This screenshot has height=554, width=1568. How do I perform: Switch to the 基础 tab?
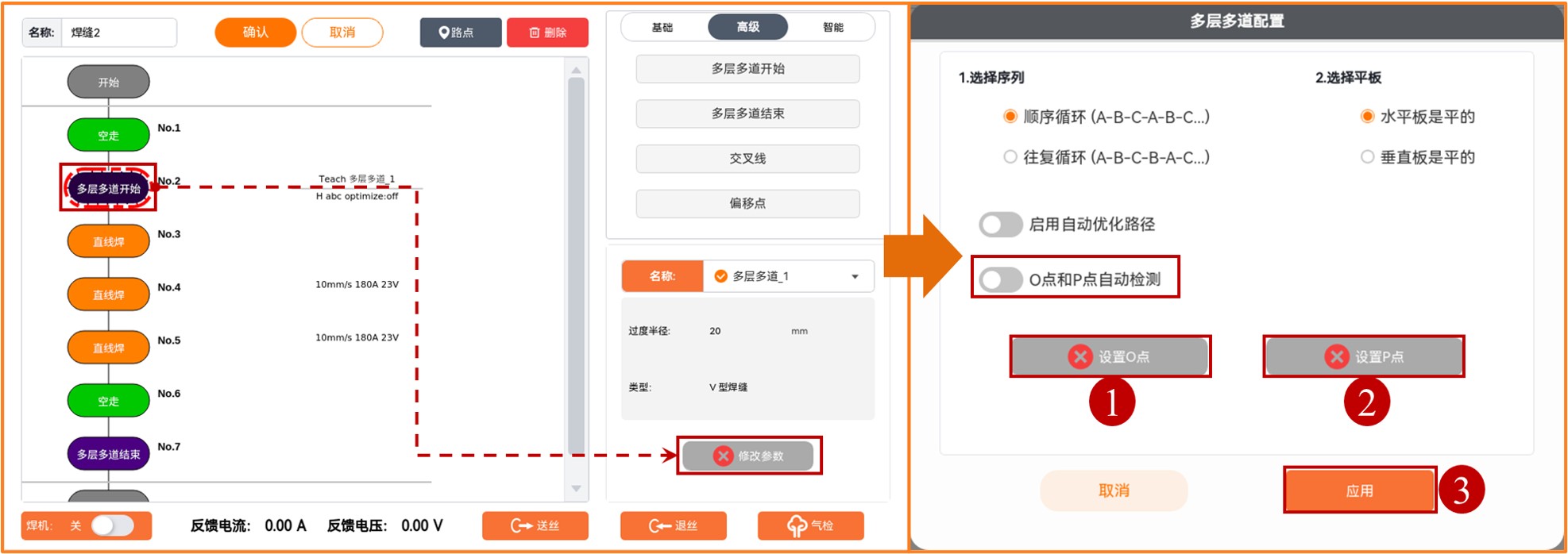point(662,27)
